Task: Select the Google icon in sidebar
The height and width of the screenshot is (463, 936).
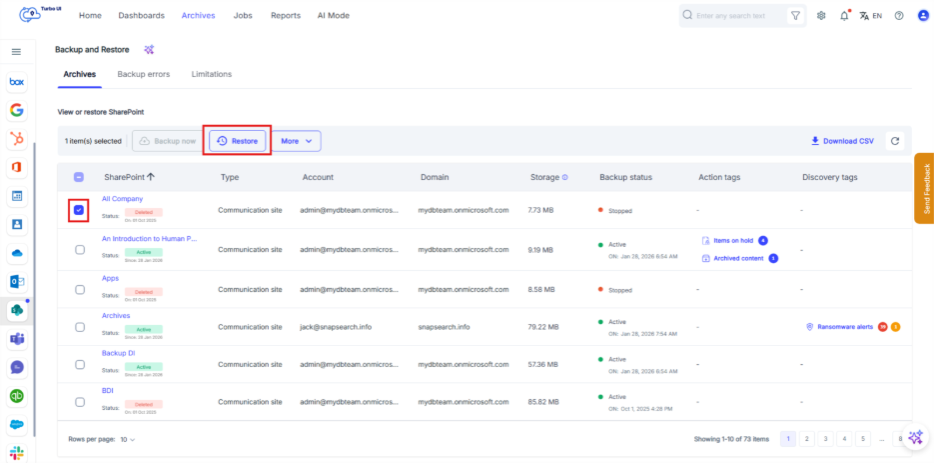Action: point(16,110)
